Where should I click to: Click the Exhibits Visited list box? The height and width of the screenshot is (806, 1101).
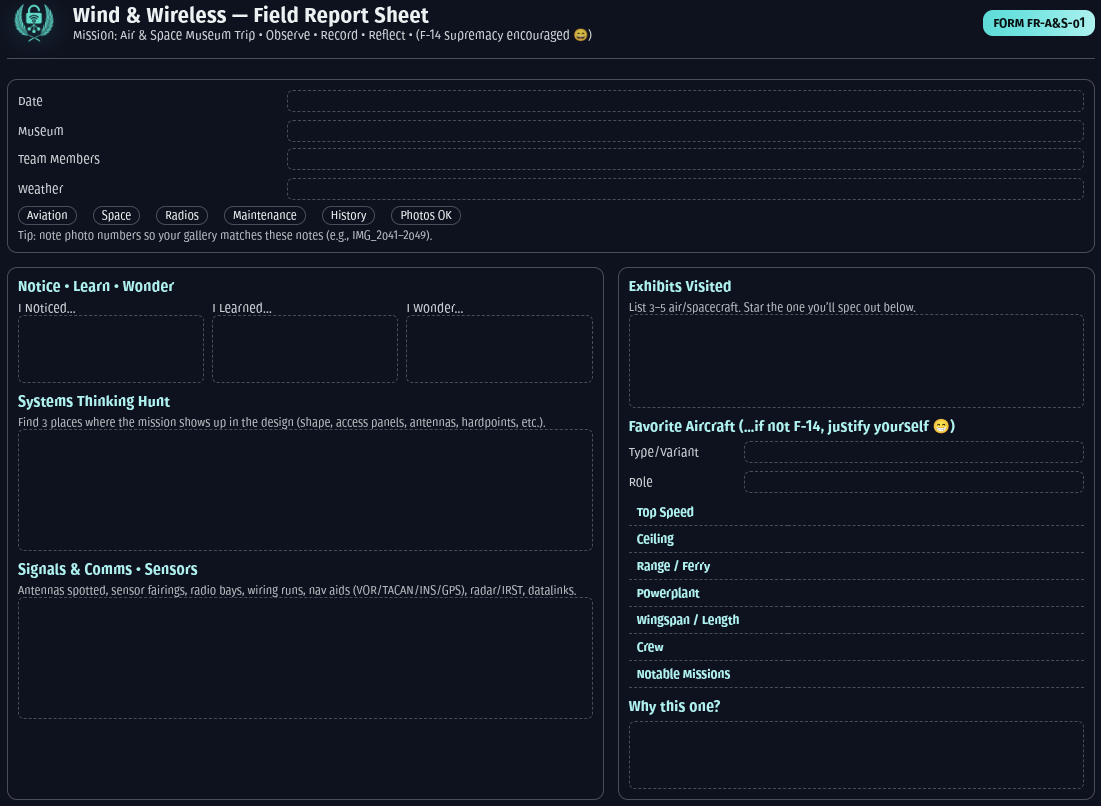point(856,360)
